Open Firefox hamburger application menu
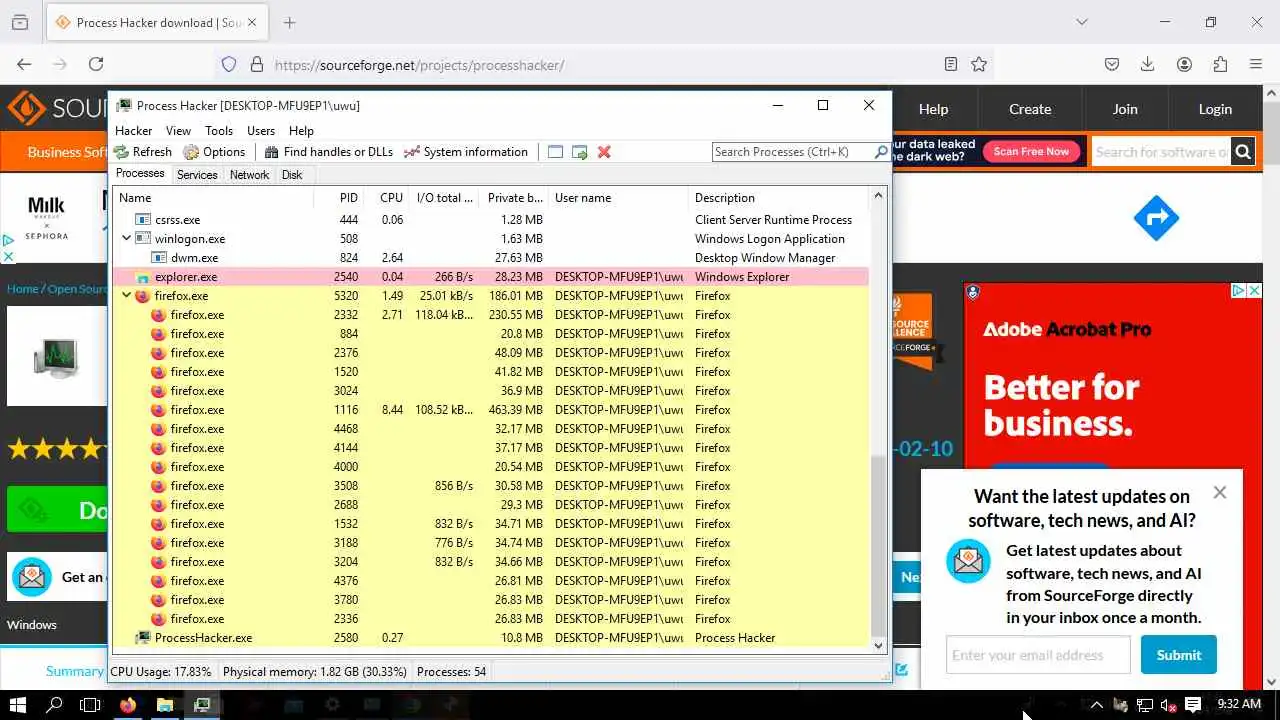 1256,64
